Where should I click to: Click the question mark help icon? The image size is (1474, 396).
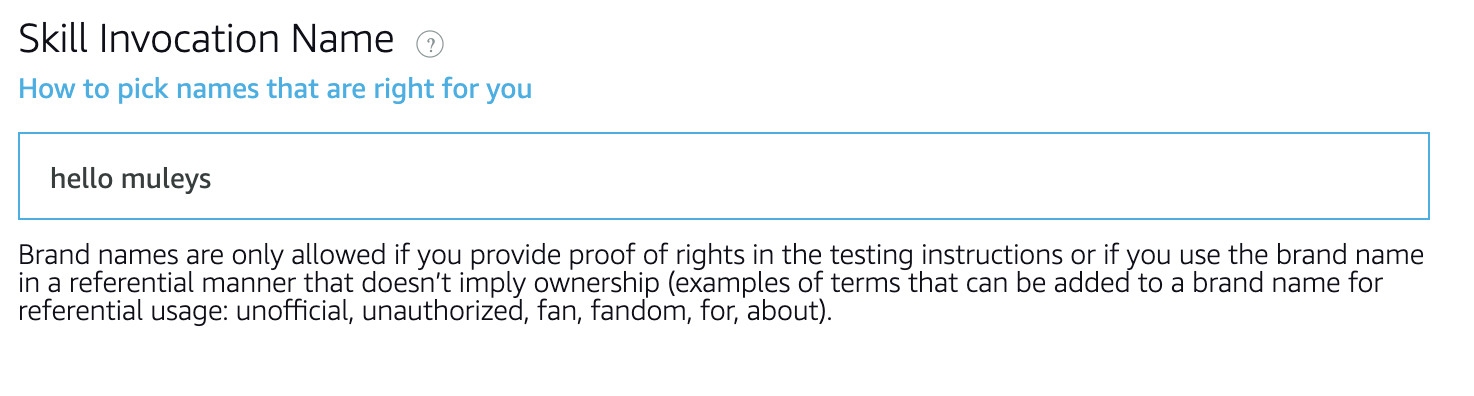tap(430, 44)
